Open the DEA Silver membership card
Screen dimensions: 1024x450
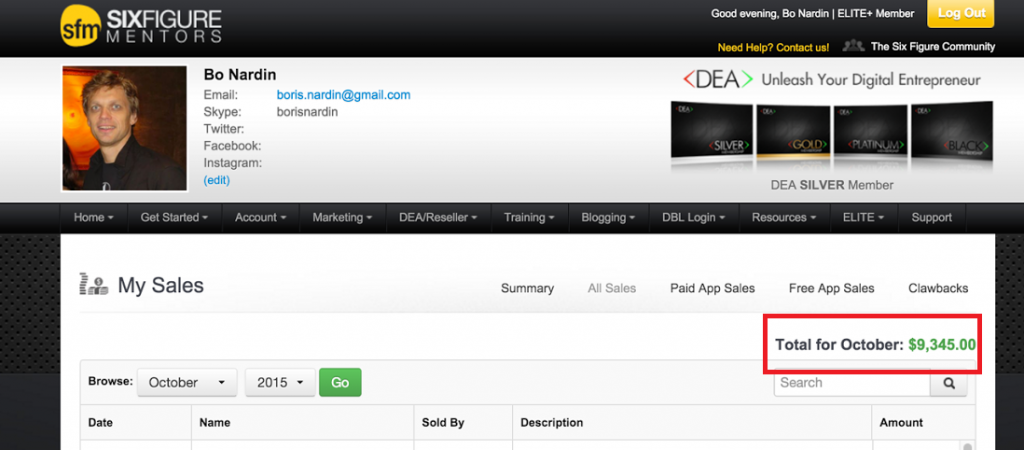[x=711, y=131]
